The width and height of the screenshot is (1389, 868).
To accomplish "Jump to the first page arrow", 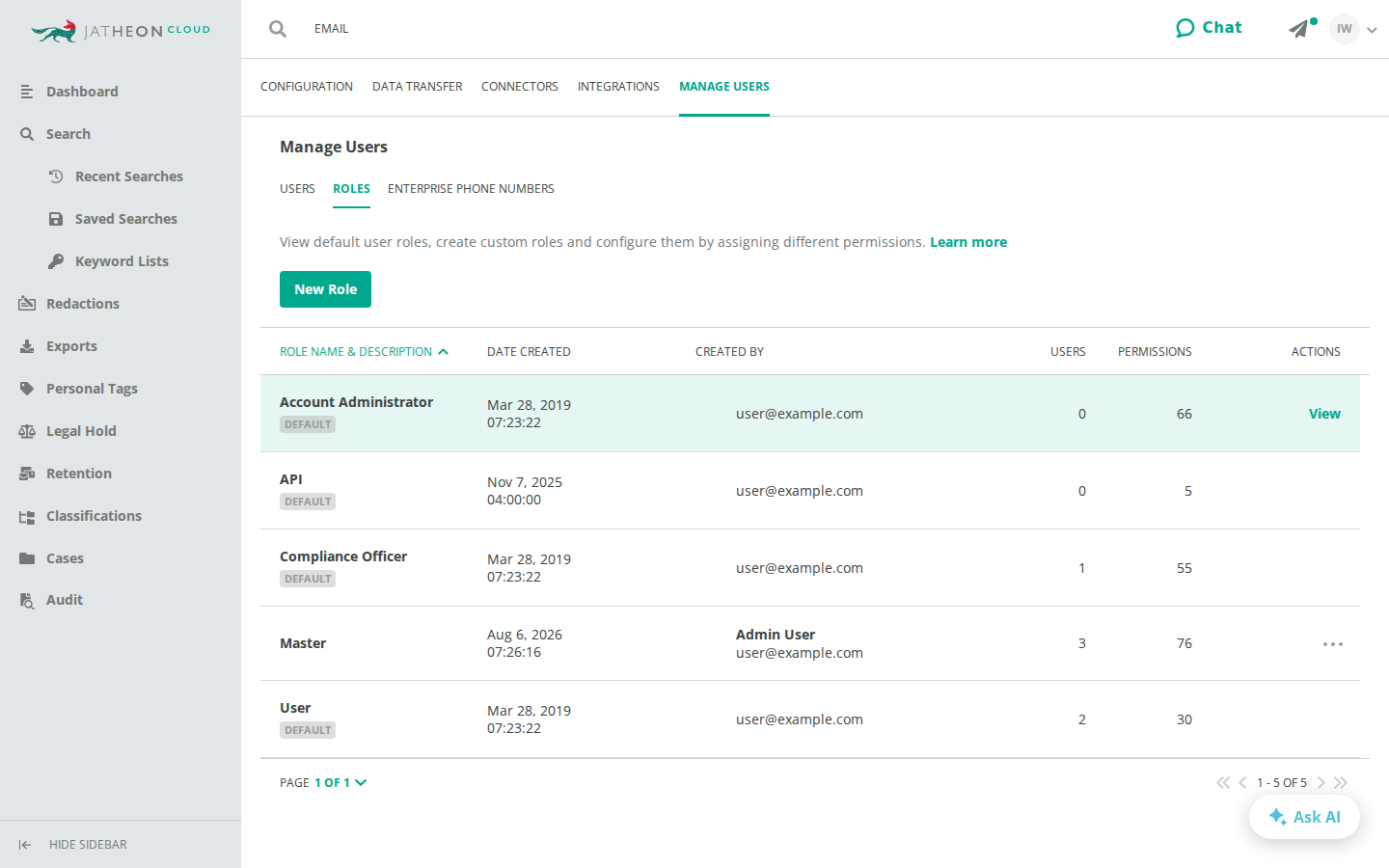I will [x=1223, y=783].
